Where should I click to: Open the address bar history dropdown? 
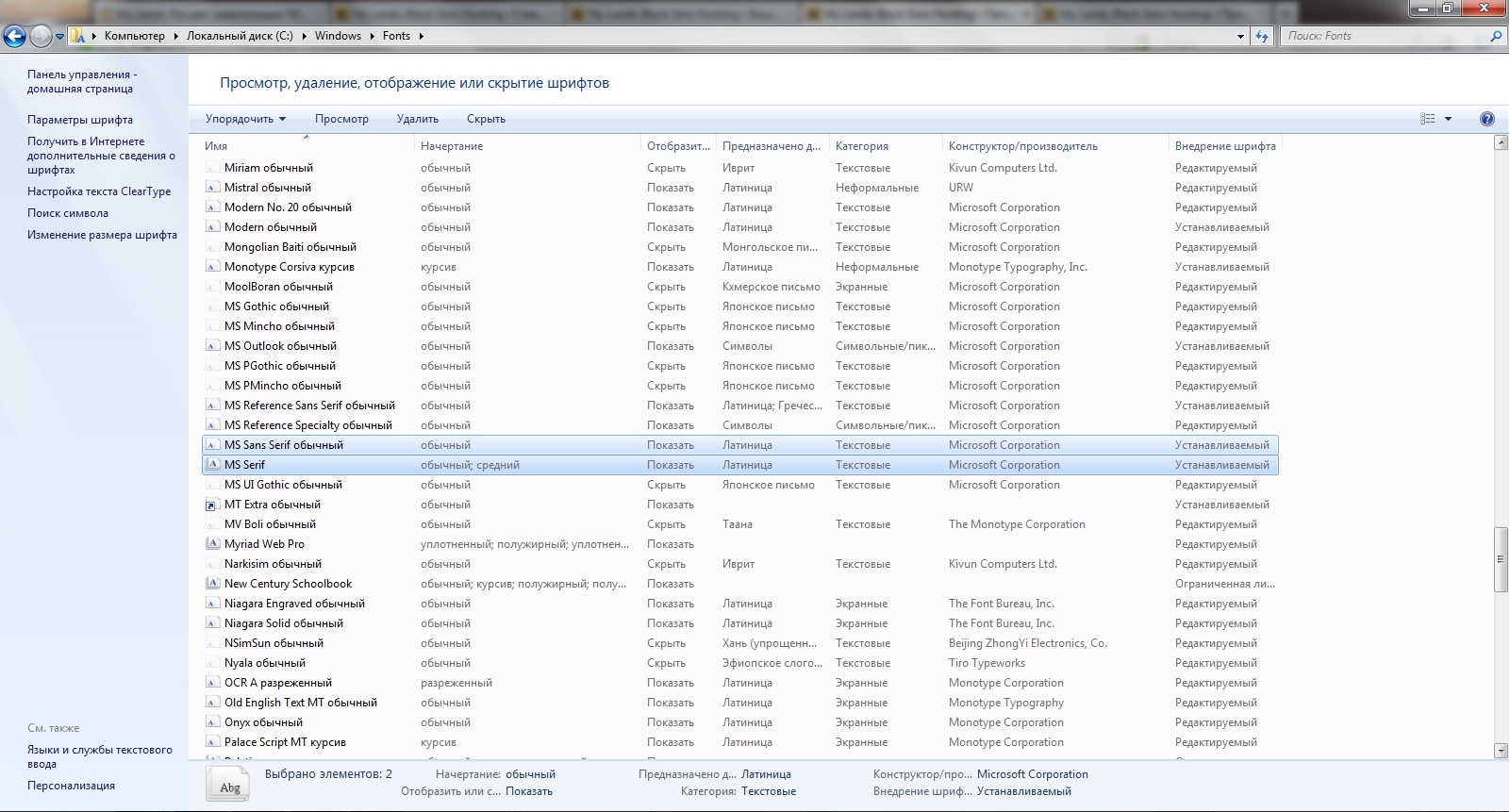[1240, 37]
